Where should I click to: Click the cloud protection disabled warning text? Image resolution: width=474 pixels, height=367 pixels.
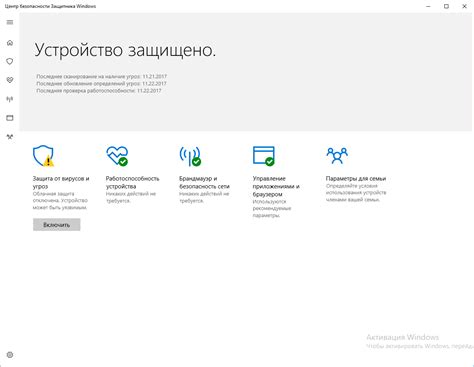coord(60,200)
